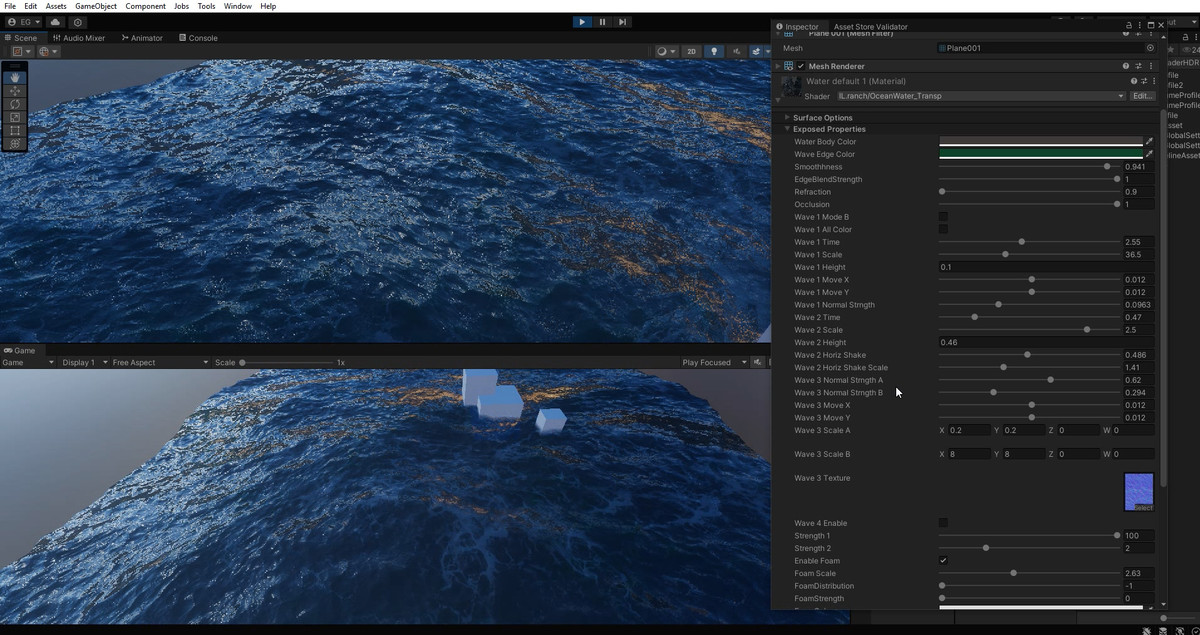Switch to Asset Store Validator tab
The image size is (1200, 635).
pyautogui.click(x=870, y=27)
